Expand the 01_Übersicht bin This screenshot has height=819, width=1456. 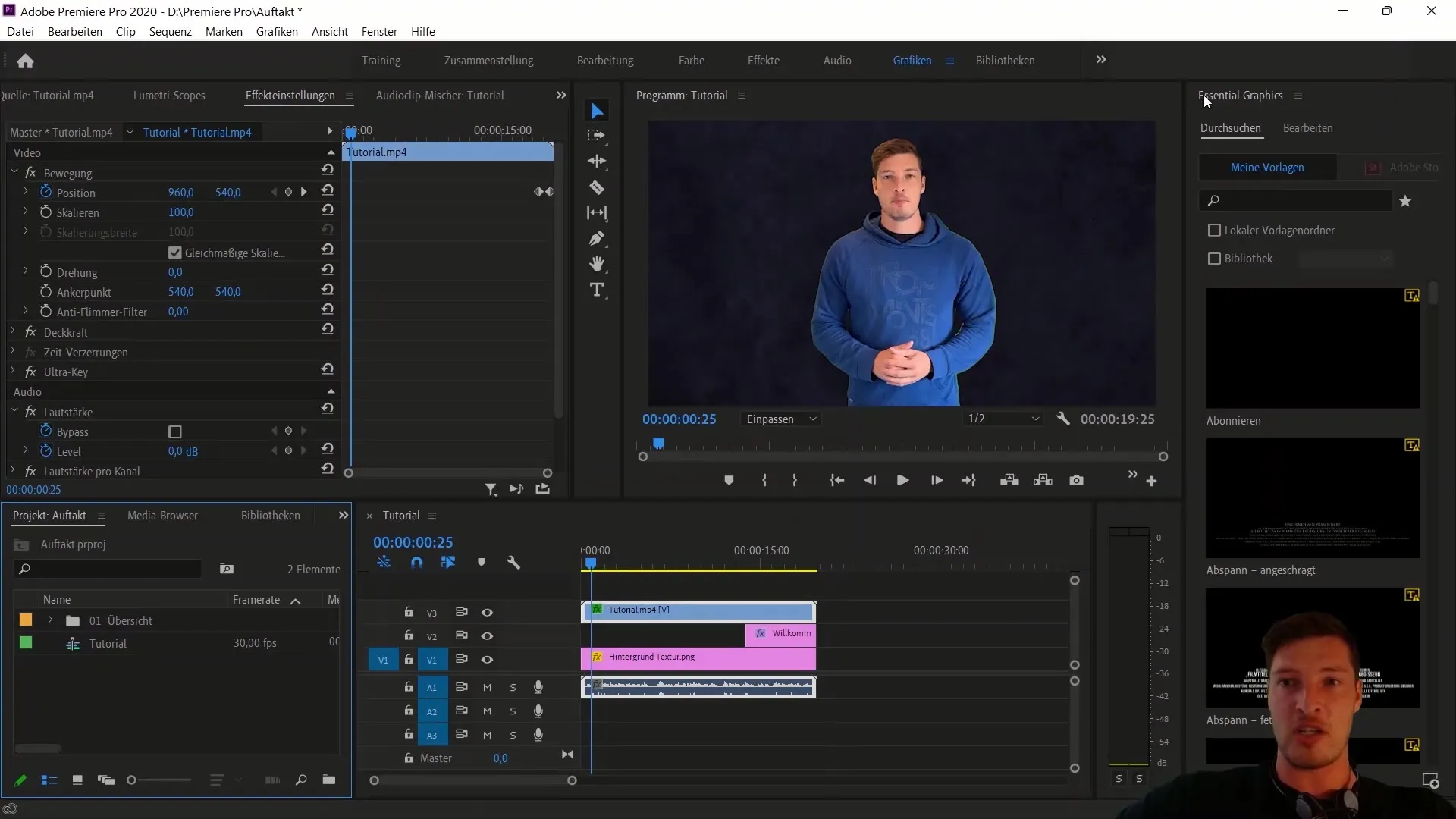tap(50, 620)
